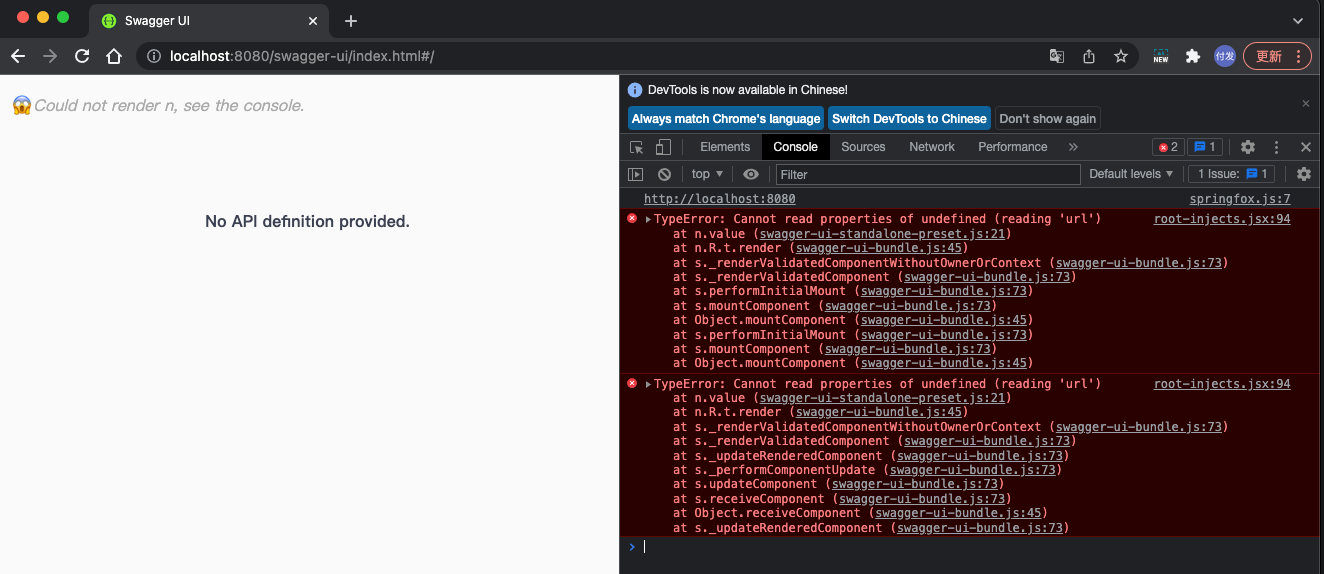The image size is (1324, 574).
Task: Open the Default levels dropdown
Action: click(1131, 174)
